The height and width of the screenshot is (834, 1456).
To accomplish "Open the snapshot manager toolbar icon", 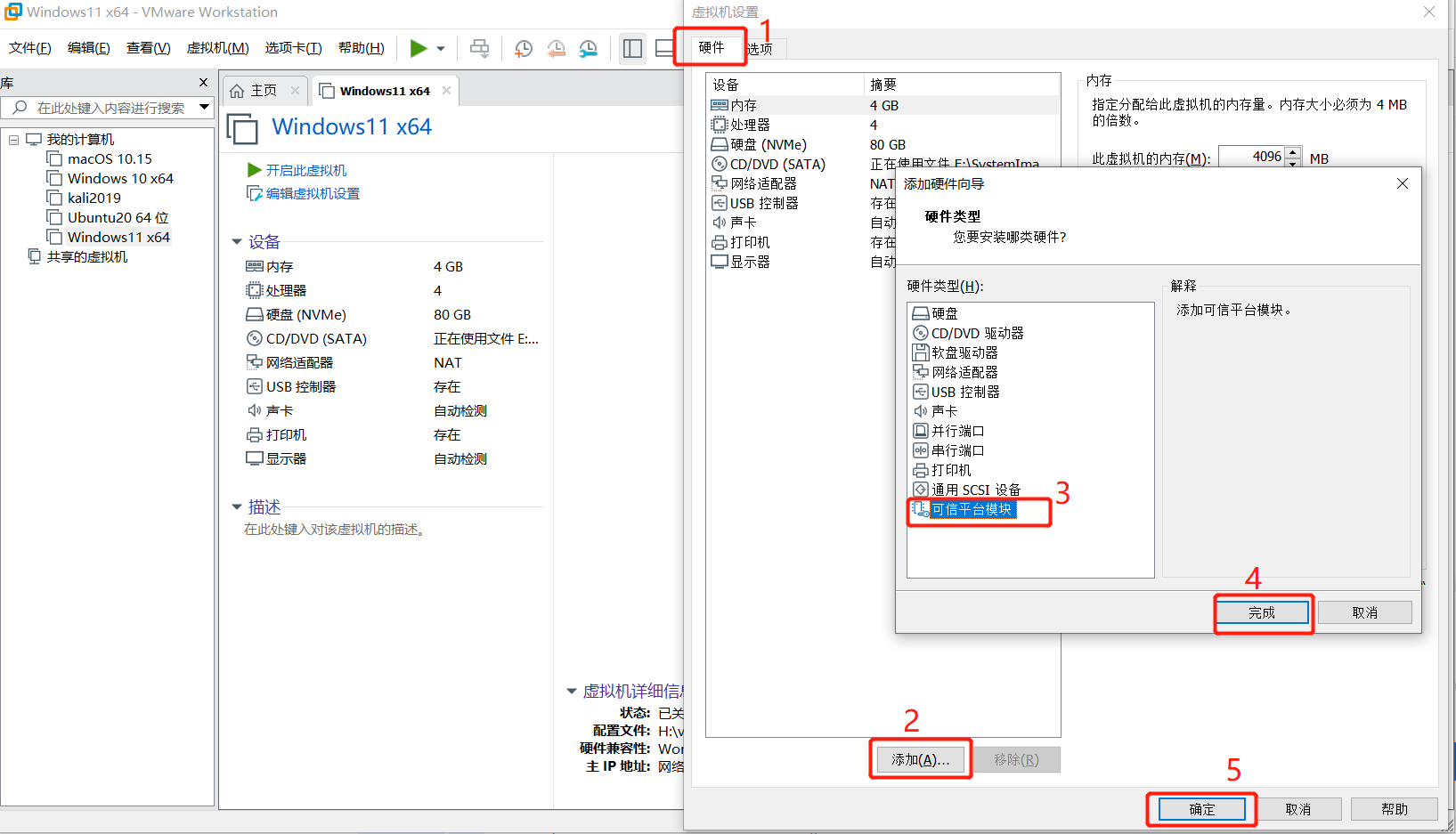I will click(588, 48).
